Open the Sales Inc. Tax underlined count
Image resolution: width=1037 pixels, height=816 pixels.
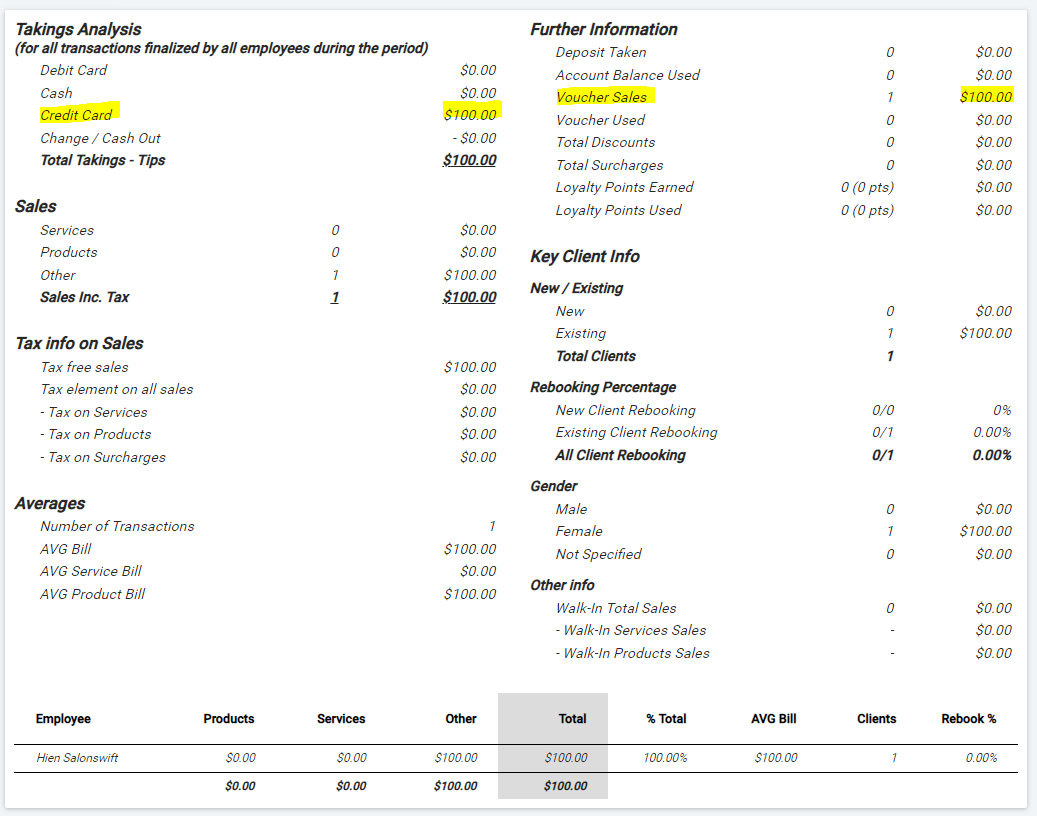pyautogui.click(x=335, y=297)
